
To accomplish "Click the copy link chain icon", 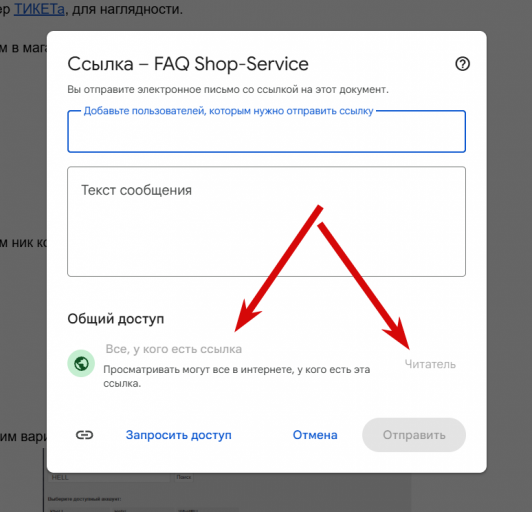I will tap(84, 435).
